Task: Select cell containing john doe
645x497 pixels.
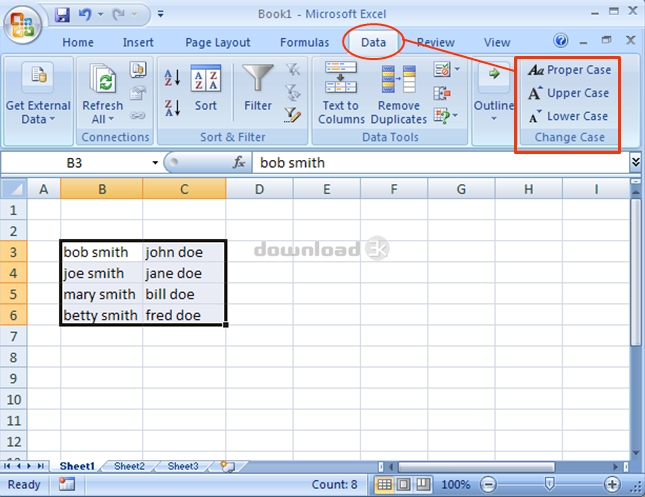Action: tap(184, 252)
